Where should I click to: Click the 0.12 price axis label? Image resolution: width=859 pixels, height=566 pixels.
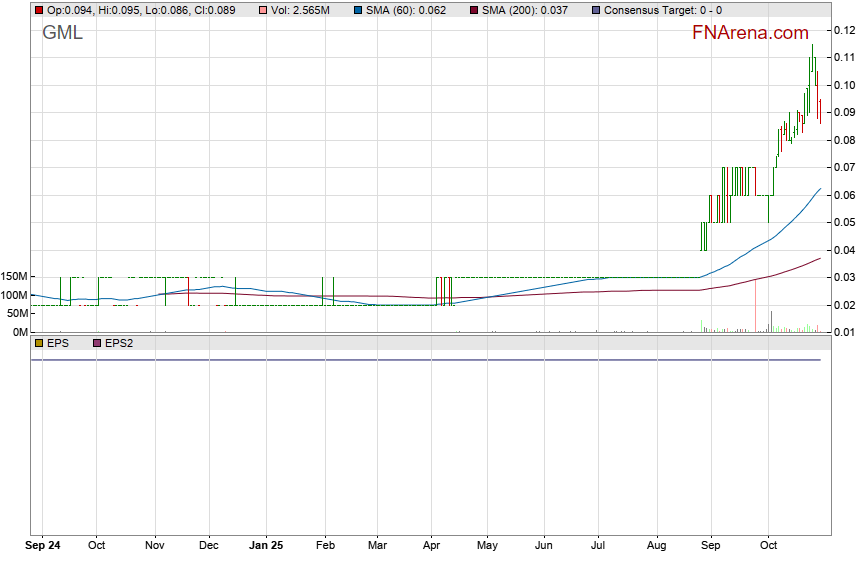click(843, 30)
